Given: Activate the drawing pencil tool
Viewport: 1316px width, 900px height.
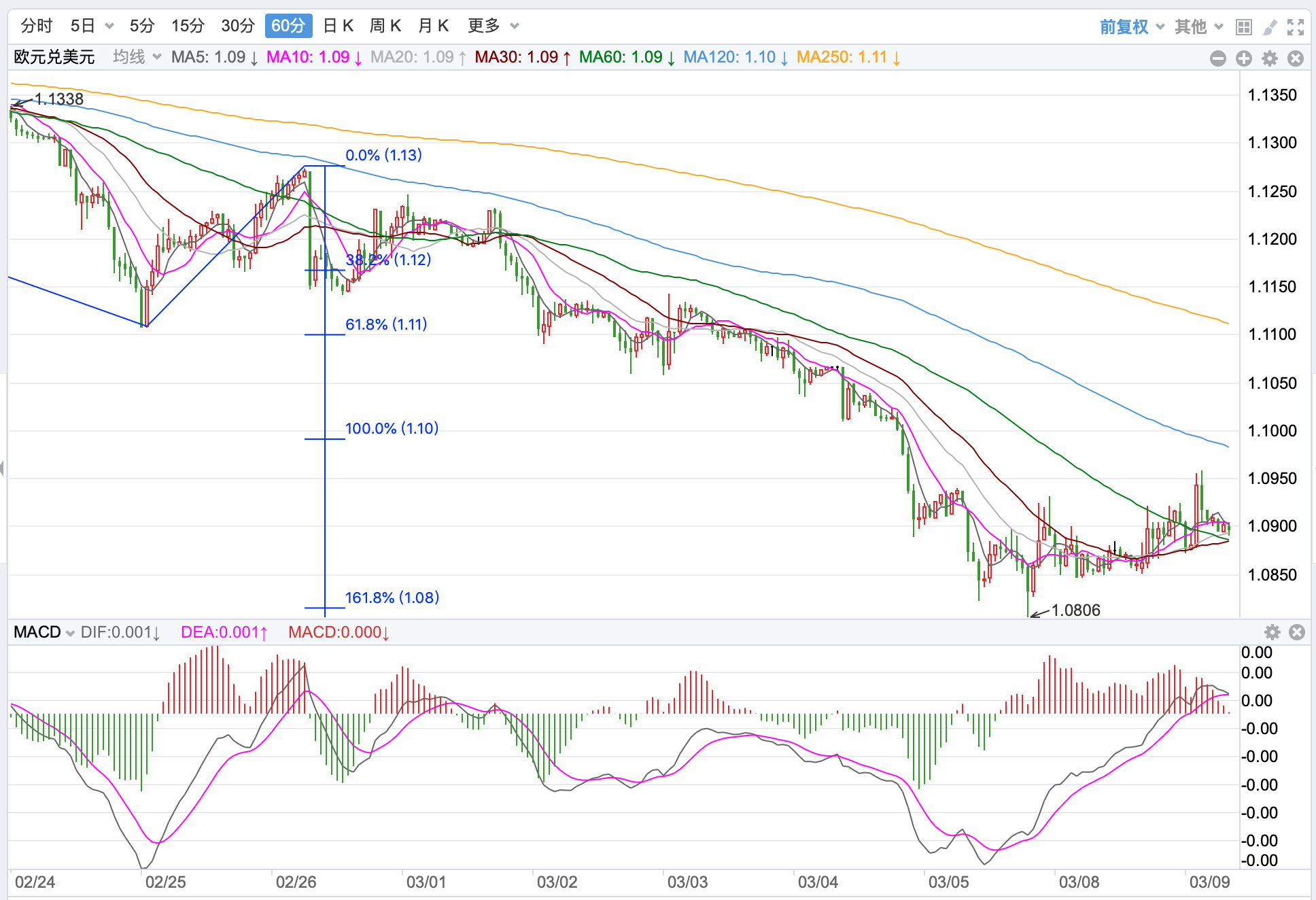Looking at the screenshot, I should pos(1270,27).
